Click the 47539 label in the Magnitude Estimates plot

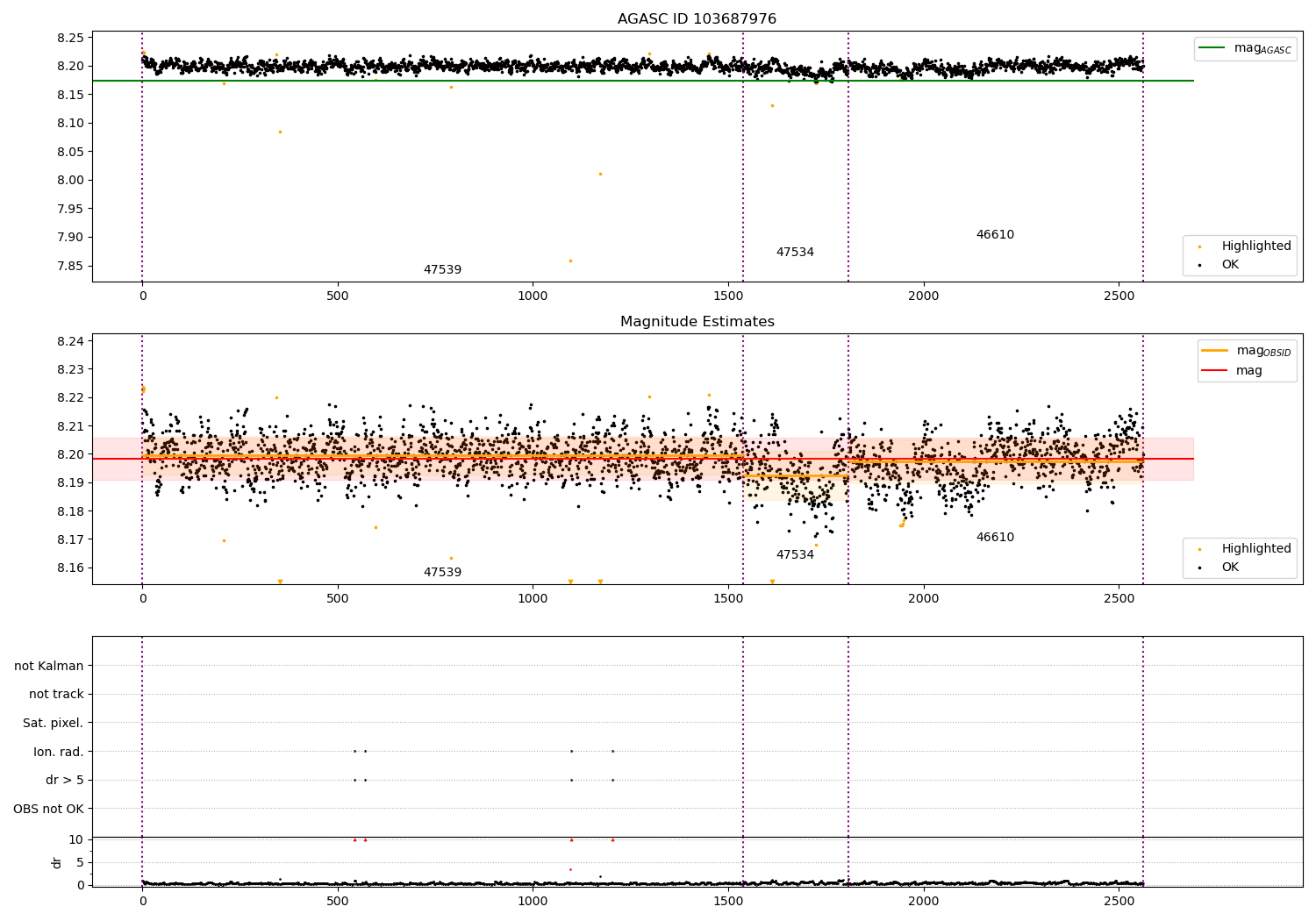click(442, 573)
